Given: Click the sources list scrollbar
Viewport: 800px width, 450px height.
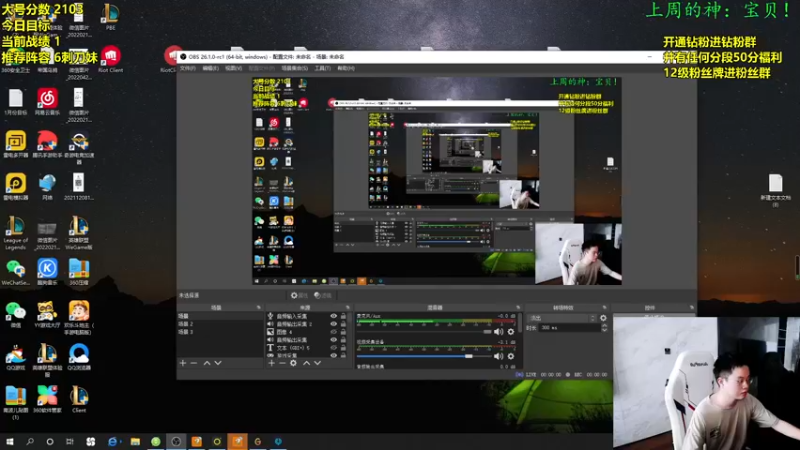Looking at the screenshot, I should [x=351, y=335].
